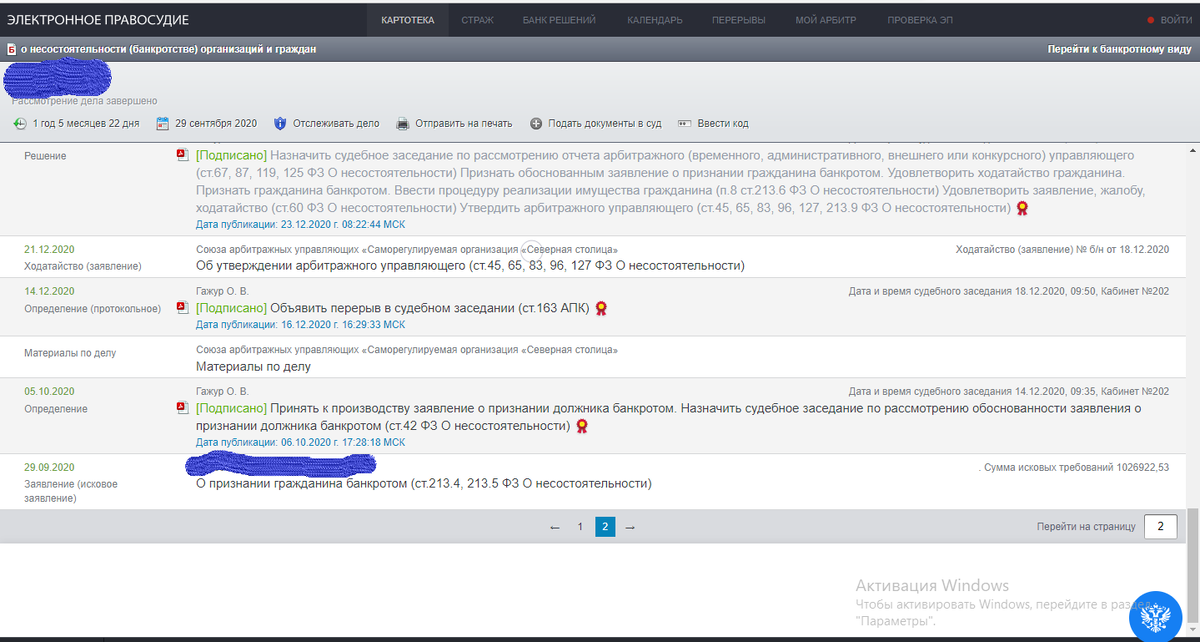Image resolution: width=1200 pixels, height=642 pixels.
Task: Open the БАНК РЕШЕНИЙ menu item
Action: 559,19
